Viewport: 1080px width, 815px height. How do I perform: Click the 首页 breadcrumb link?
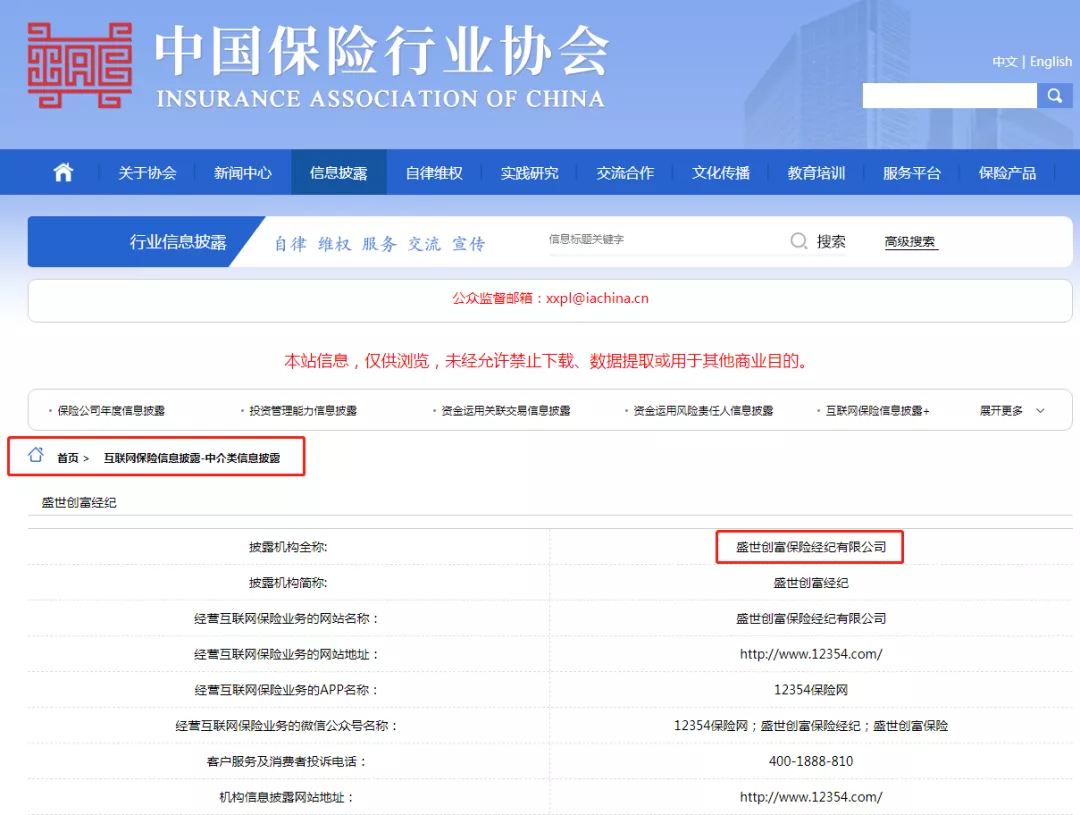(68, 458)
